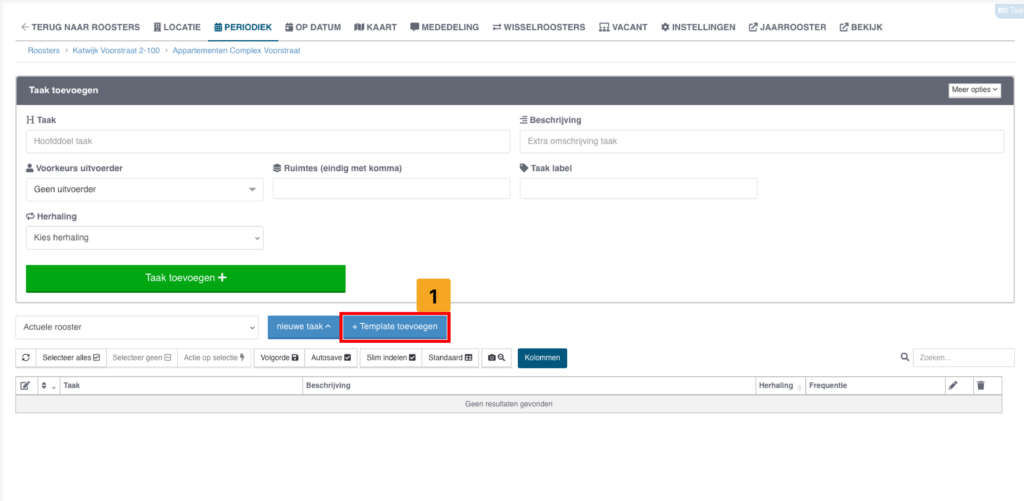
Task: Switch to the Op Datum tab
Action: click(x=312, y=27)
